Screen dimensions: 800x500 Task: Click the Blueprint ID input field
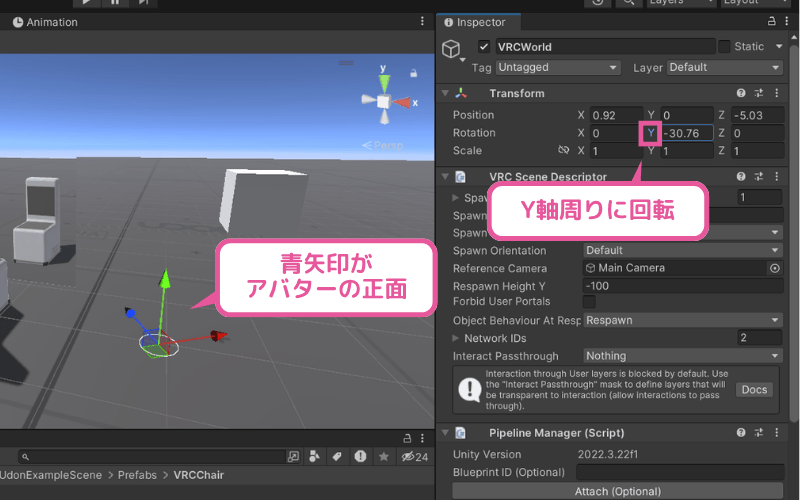tap(680, 472)
